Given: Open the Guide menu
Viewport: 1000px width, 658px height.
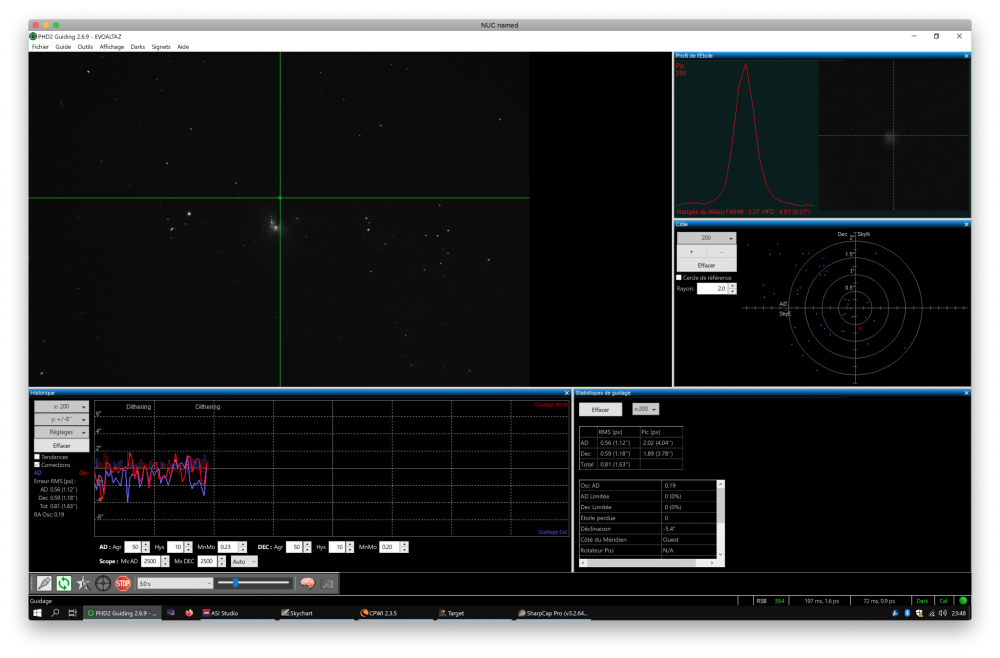Looking at the screenshot, I should [x=63, y=47].
